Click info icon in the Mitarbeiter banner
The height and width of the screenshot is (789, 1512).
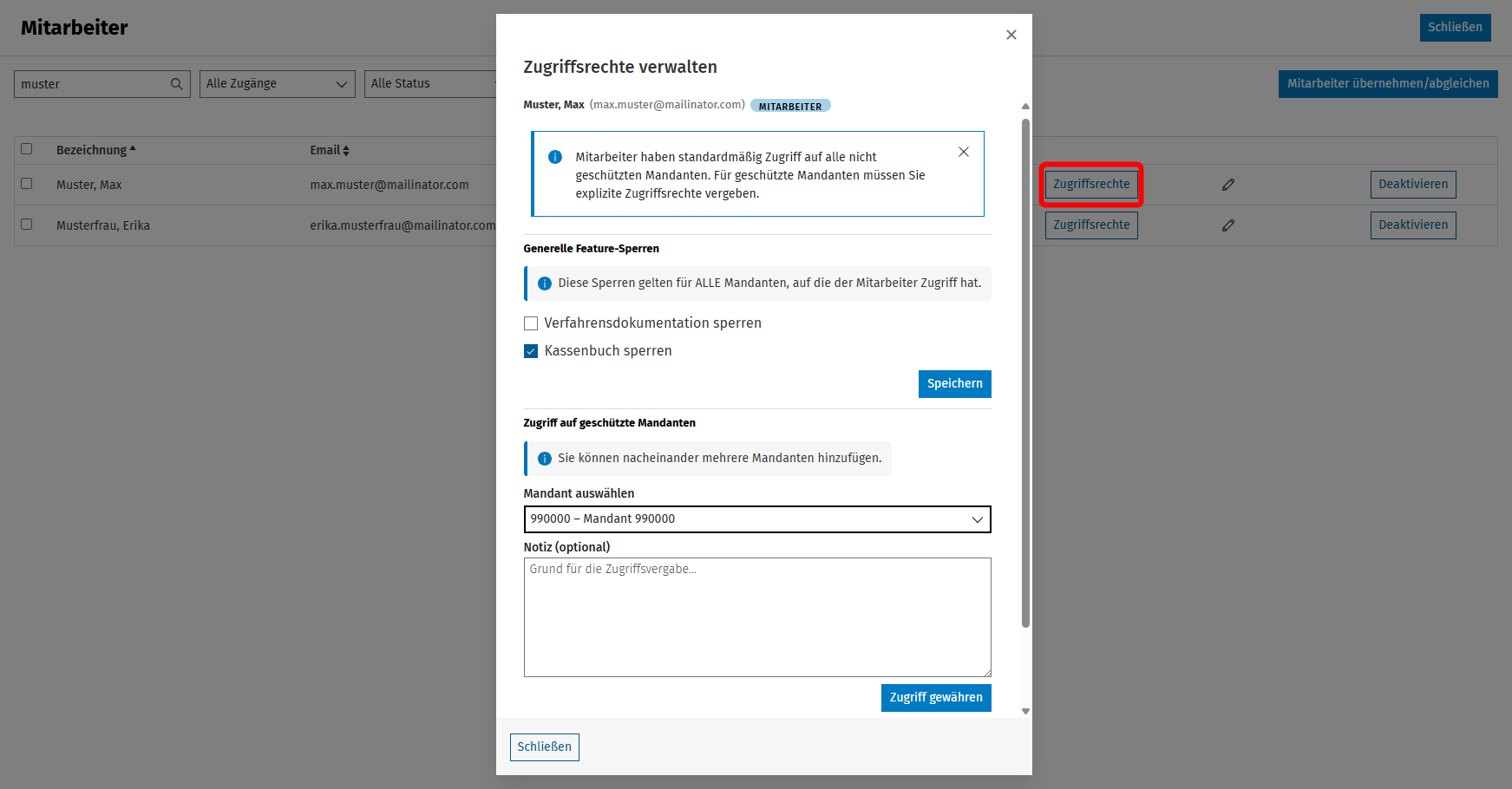555,157
